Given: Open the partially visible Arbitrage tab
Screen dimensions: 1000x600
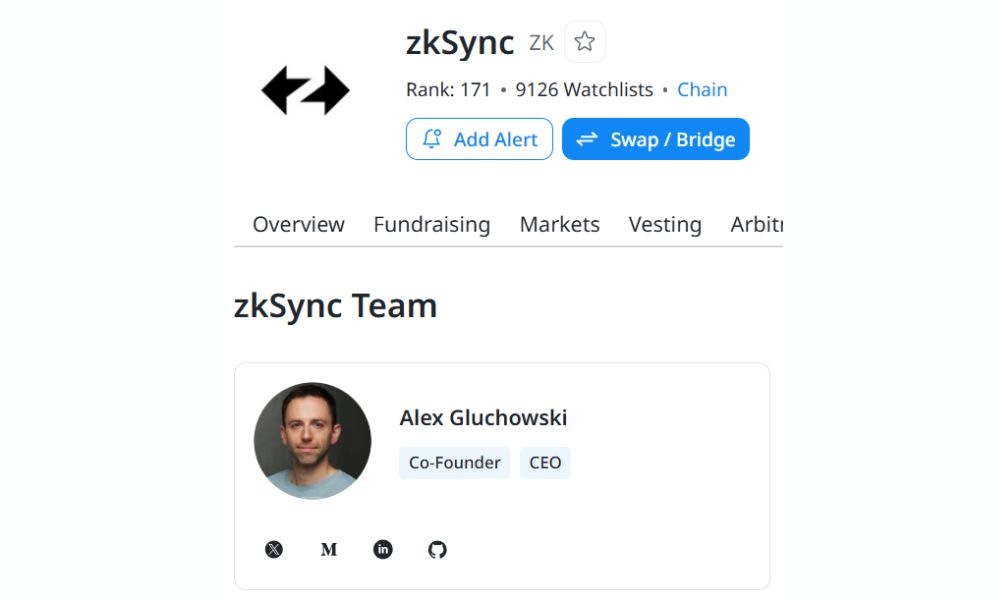Looking at the screenshot, I should pos(756,224).
